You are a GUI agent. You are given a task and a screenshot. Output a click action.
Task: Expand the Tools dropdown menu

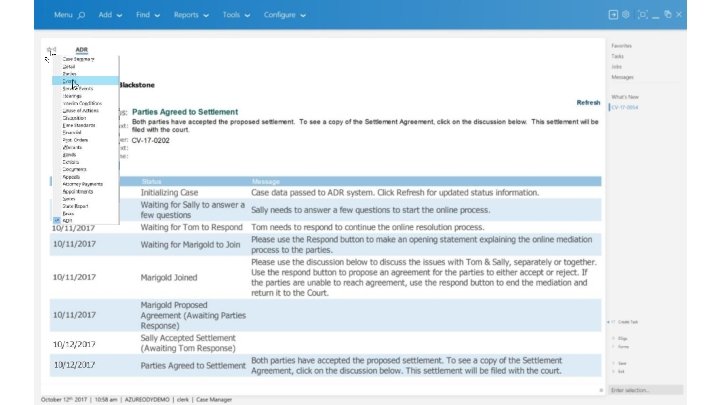pos(236,15)
